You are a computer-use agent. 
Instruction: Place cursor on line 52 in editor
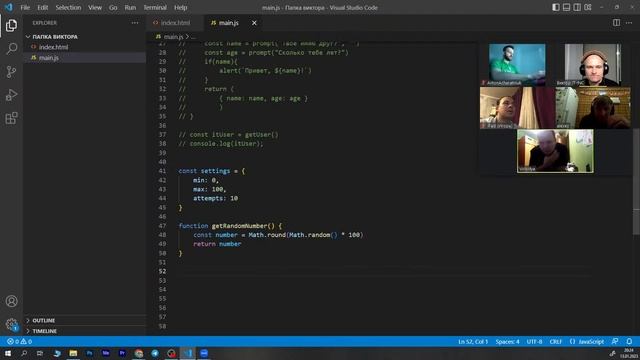384,271
